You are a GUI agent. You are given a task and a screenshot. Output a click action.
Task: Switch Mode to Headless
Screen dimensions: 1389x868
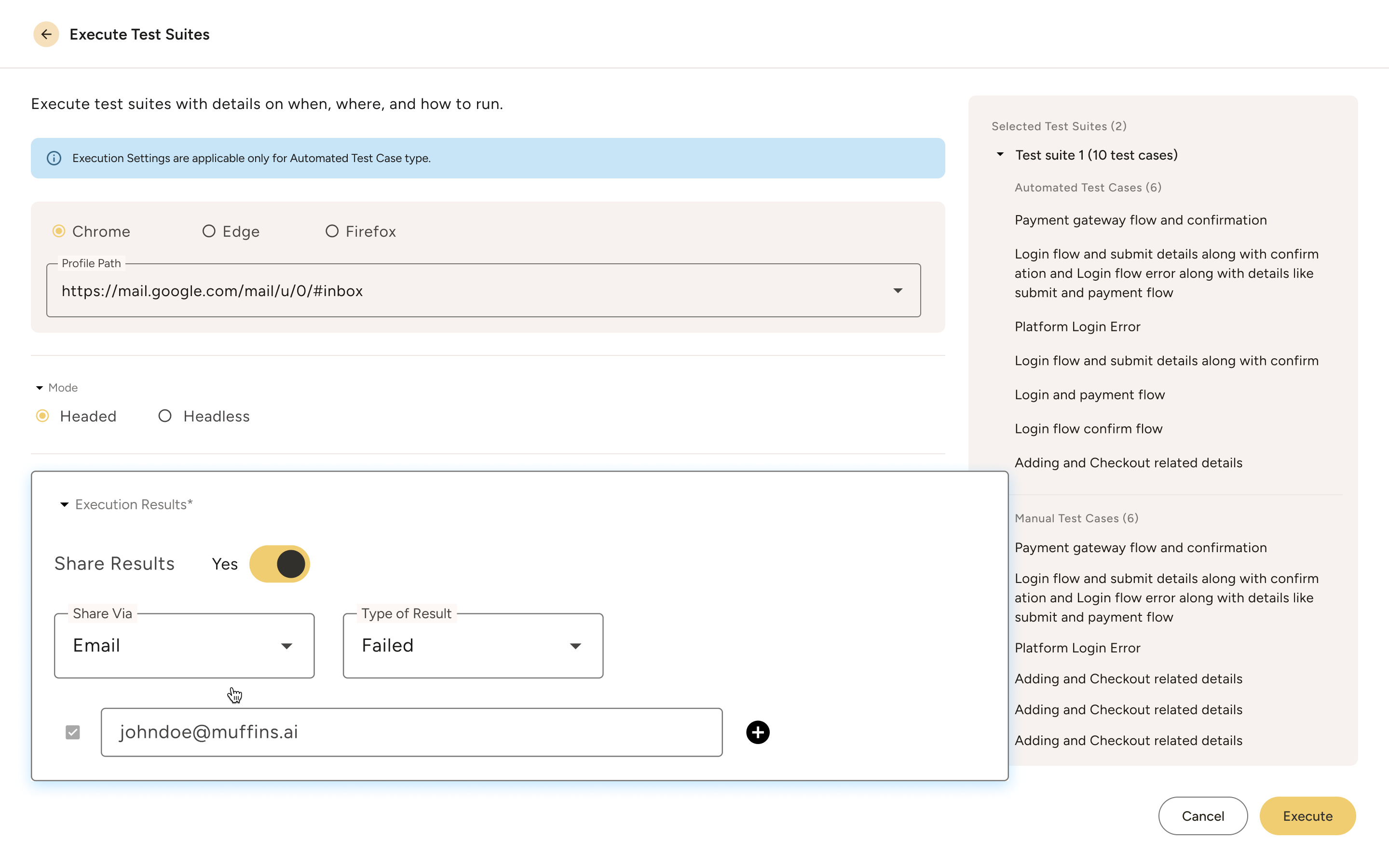point(165,416)
